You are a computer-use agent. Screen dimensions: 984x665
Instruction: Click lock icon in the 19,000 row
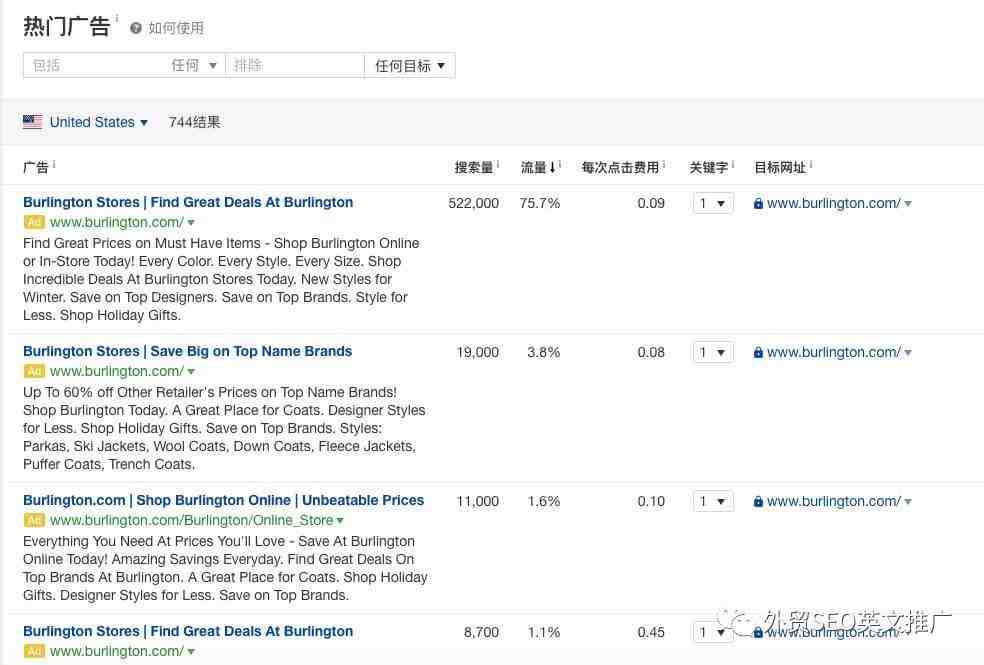point(758,353)
